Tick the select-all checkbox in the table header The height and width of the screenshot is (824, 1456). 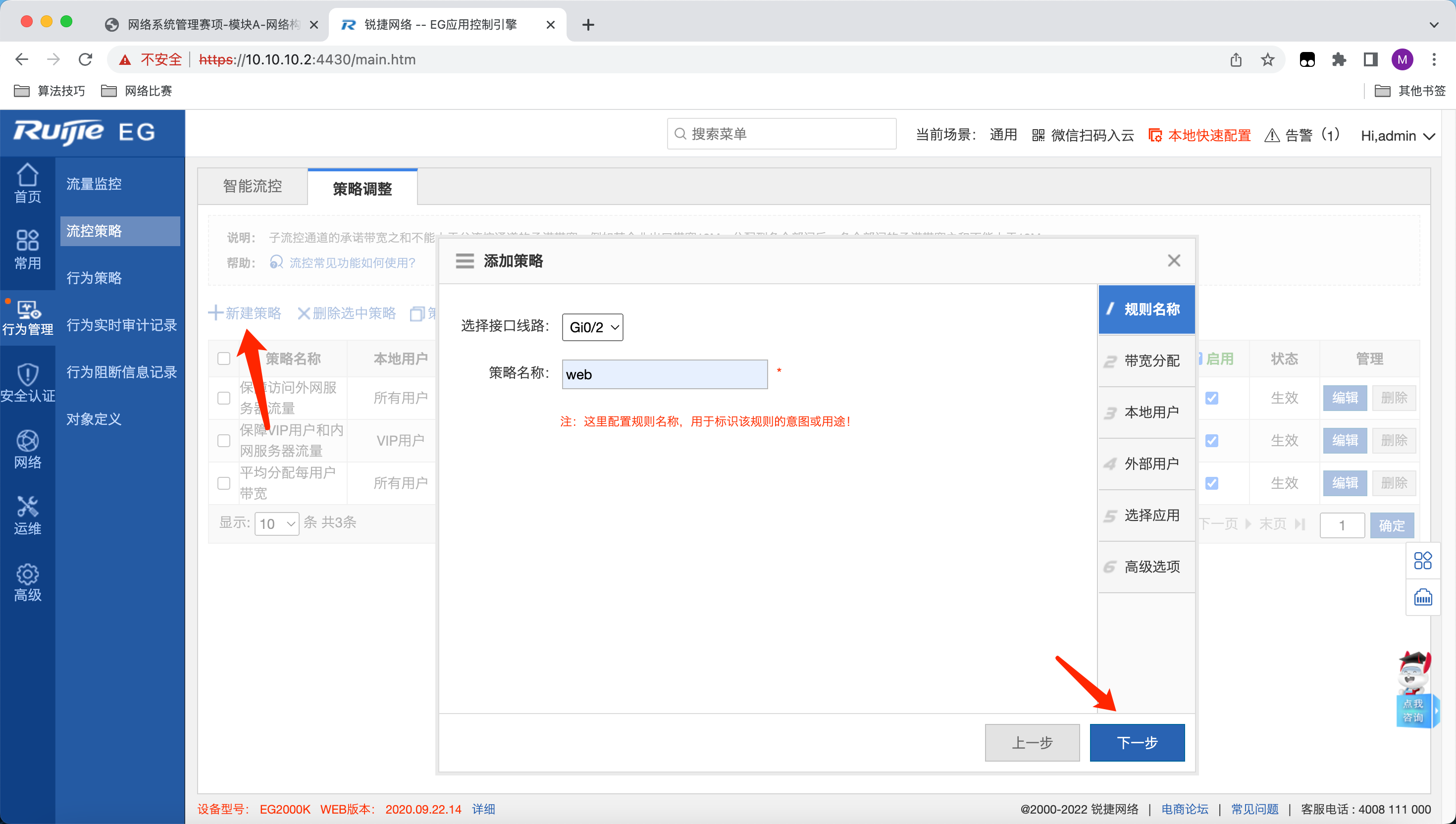coord(223,359)
